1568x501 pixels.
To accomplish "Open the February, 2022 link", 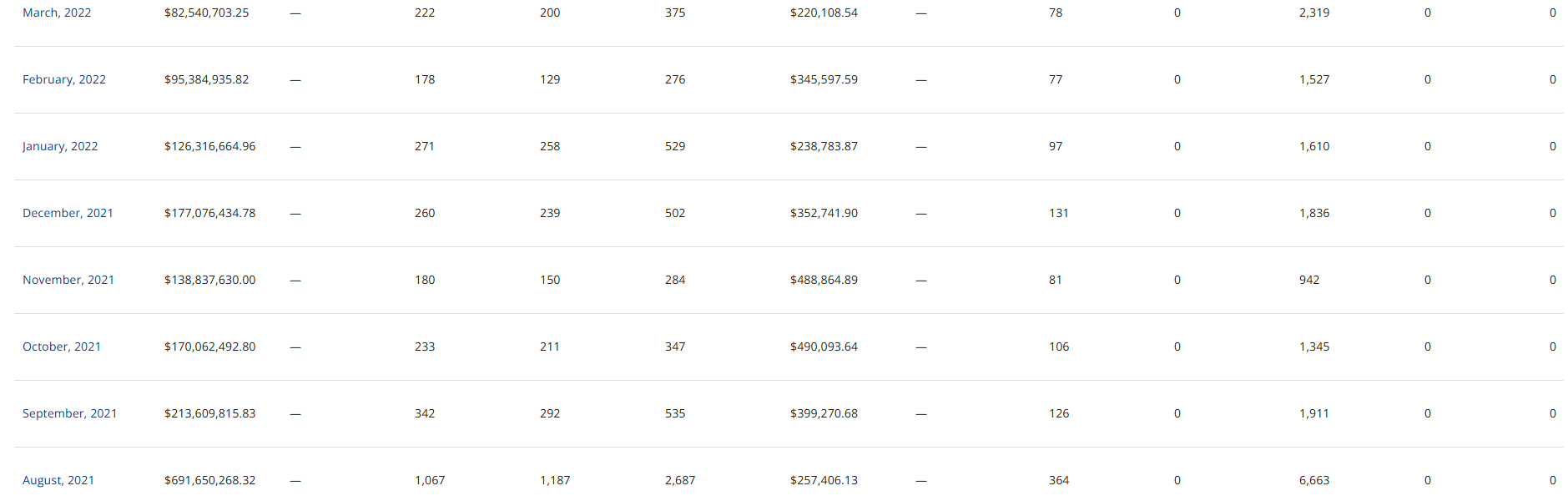I will (64, 79).
